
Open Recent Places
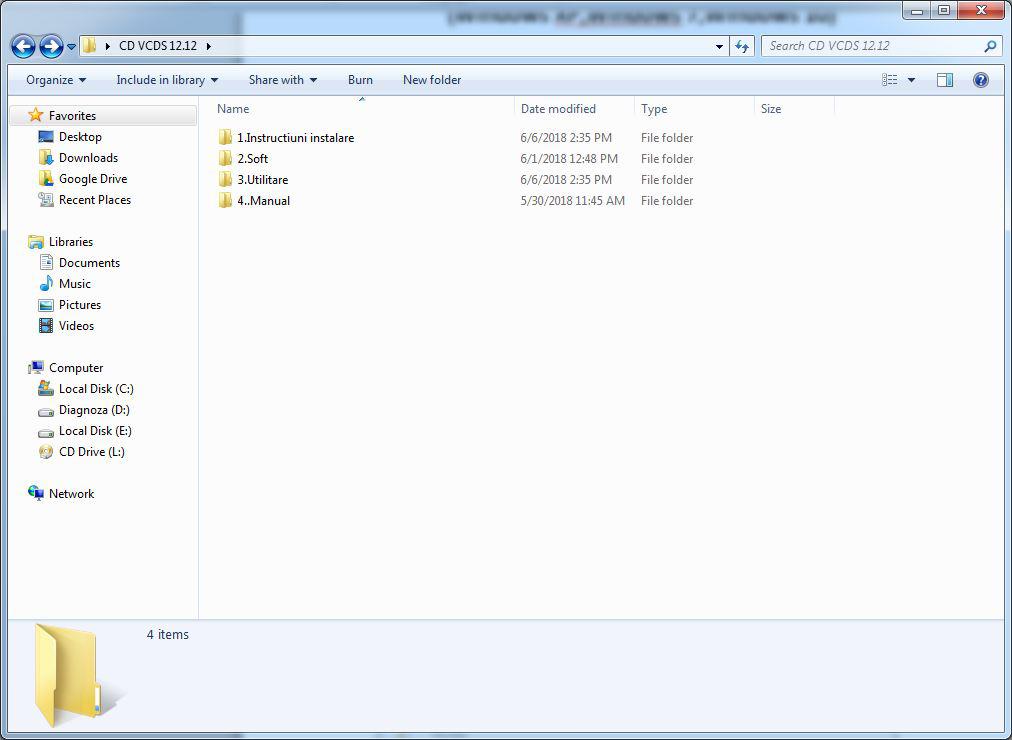click(x=95, y=200)
